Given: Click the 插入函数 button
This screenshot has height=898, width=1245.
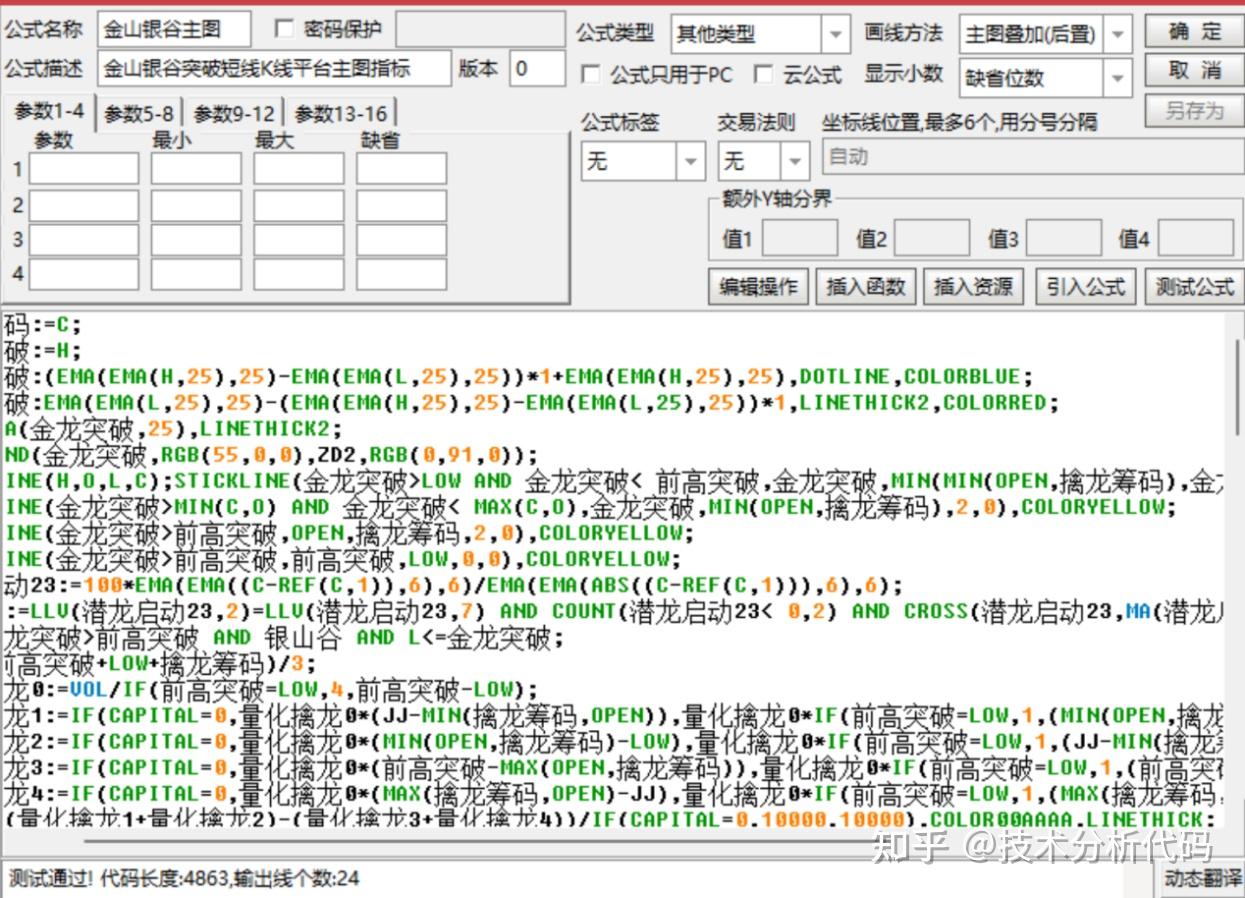Looking at the screenshot, I should 866,287.
